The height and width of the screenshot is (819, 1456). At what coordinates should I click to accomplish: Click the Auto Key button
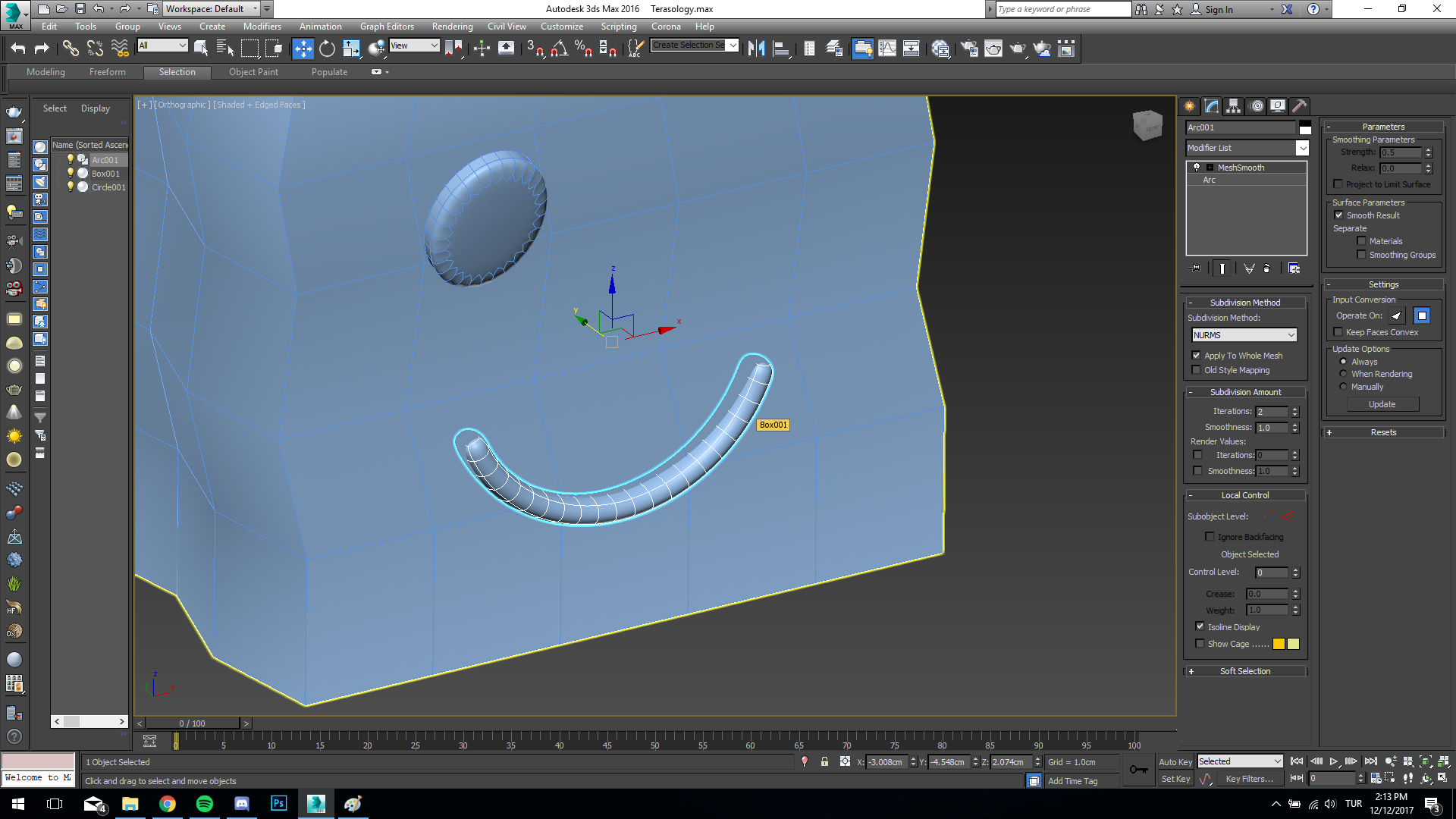click(x=1175, y=762)
